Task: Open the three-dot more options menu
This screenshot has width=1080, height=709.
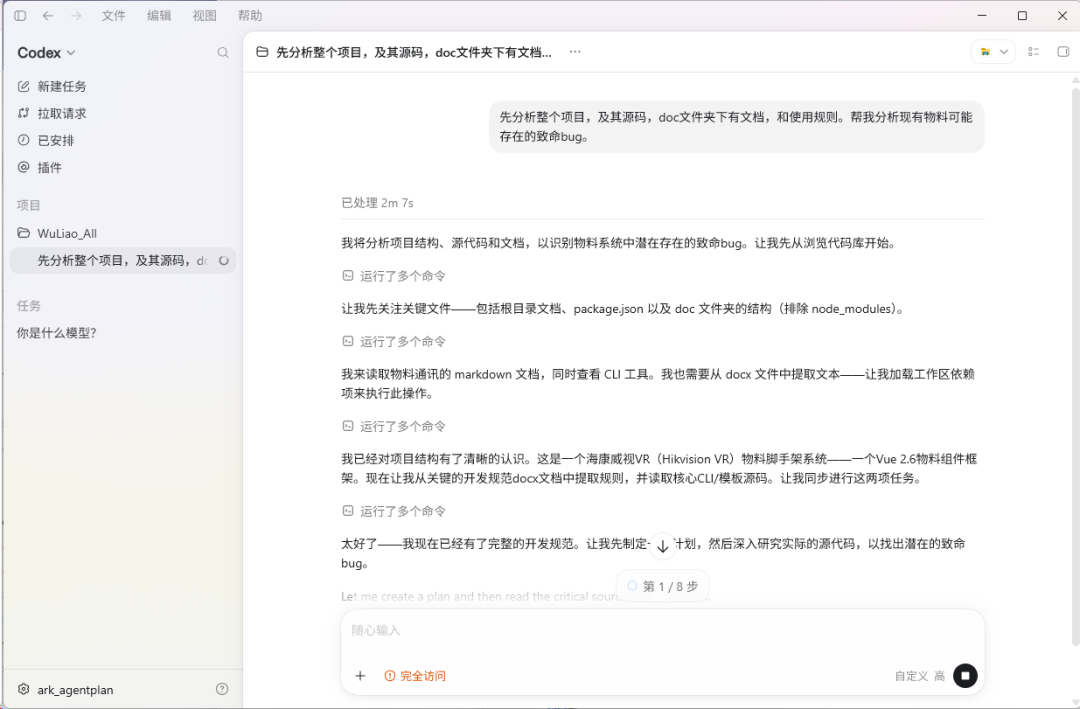Action: click(x=575, y=52)
